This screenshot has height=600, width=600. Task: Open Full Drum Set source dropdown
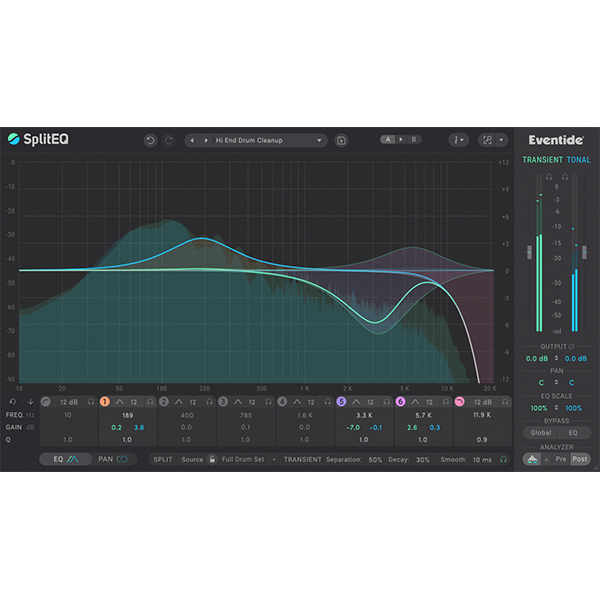(x=247, y=459)
